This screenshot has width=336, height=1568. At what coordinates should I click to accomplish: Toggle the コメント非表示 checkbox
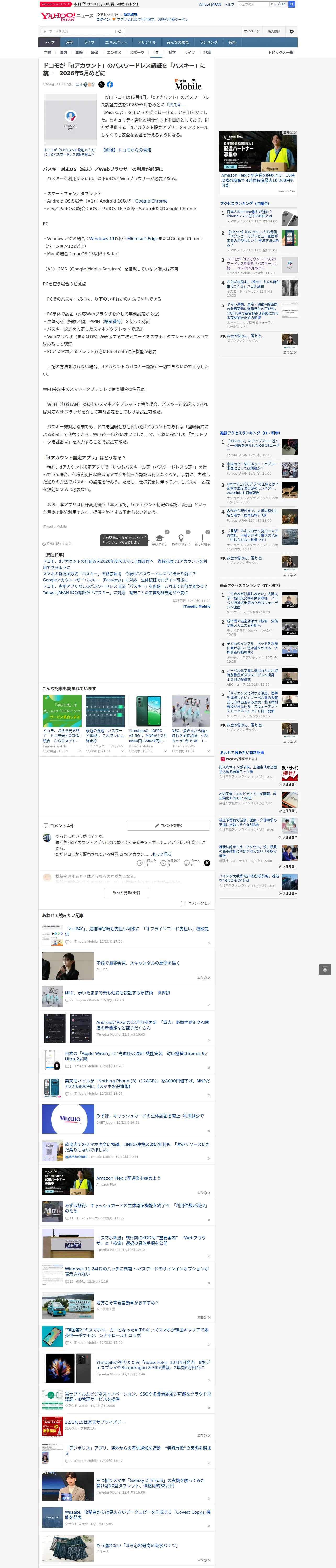pyautogui.click(x=183, y=903)
